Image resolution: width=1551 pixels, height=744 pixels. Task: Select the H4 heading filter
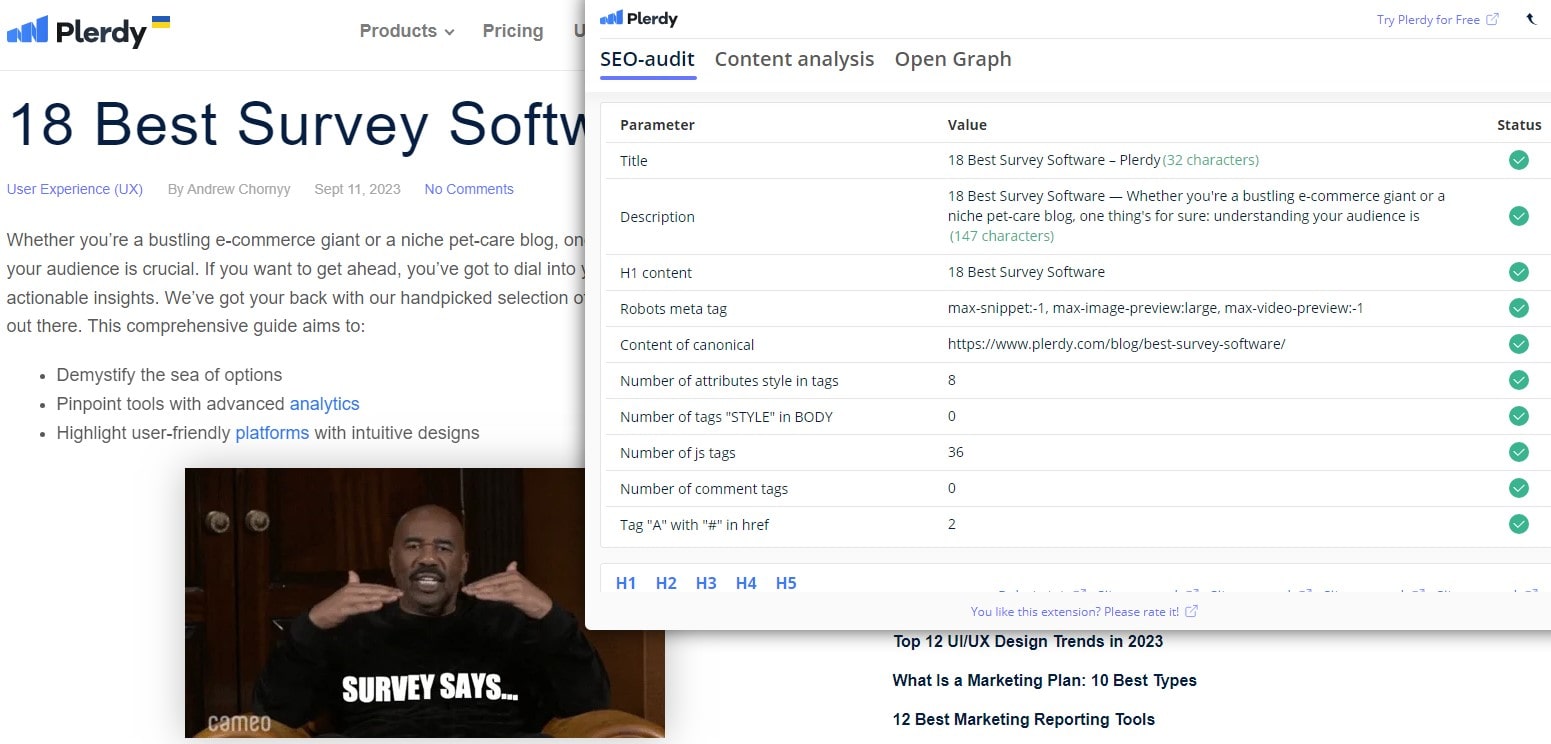(746, 583)
